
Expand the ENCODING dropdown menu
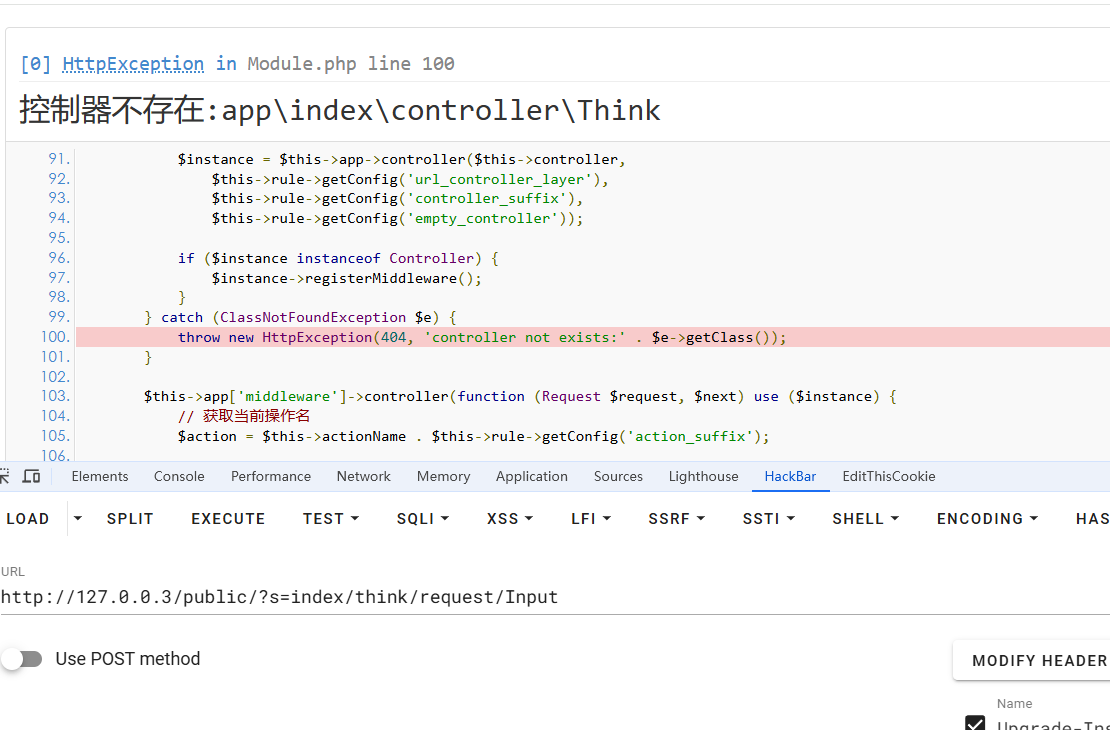[987, 518]
